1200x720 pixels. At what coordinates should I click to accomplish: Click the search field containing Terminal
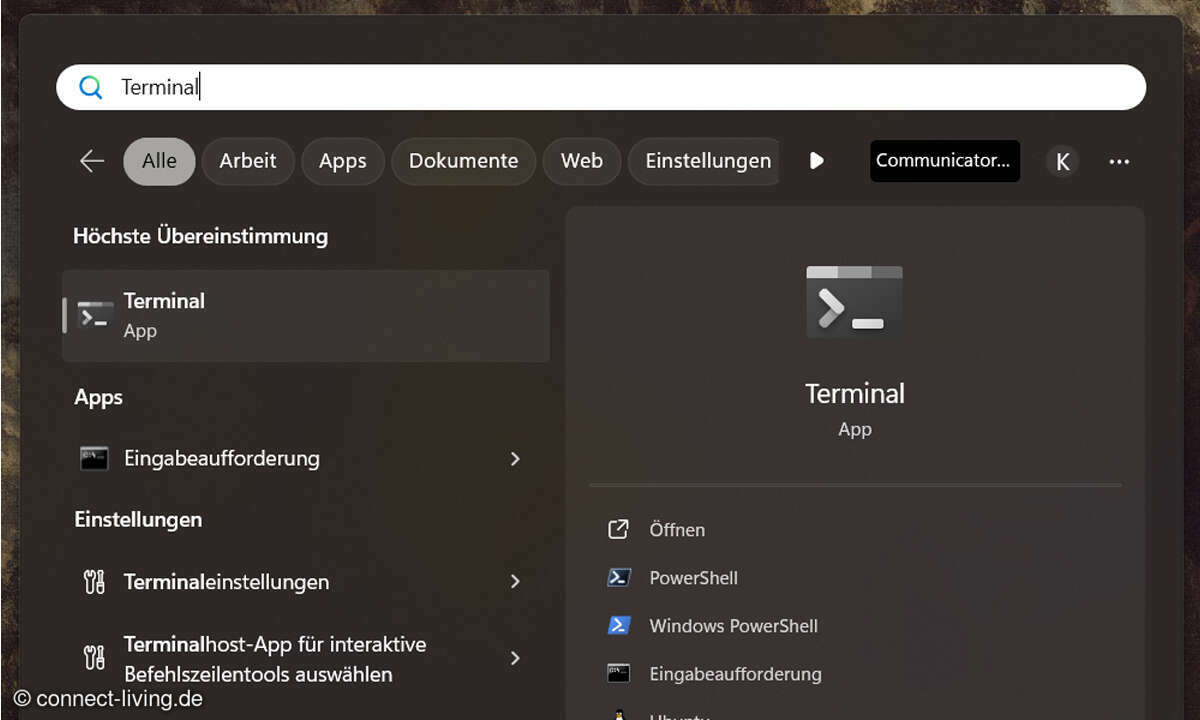pyautogui.click(x=601, y=87)
